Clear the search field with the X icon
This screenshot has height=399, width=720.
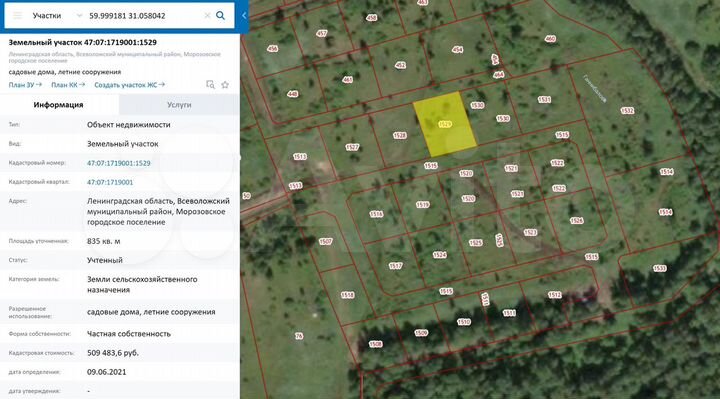tap(207, 16)
